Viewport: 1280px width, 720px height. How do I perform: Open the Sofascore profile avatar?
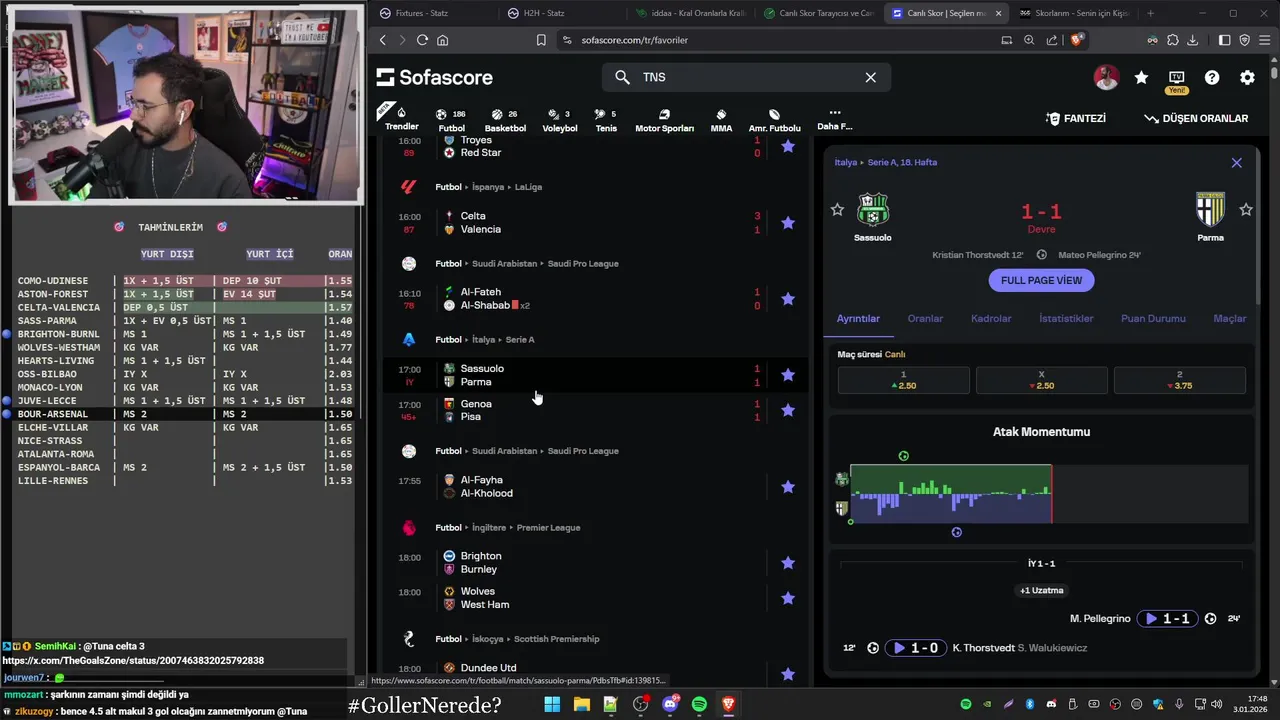pyautogui.click(x=1106, y=77)
